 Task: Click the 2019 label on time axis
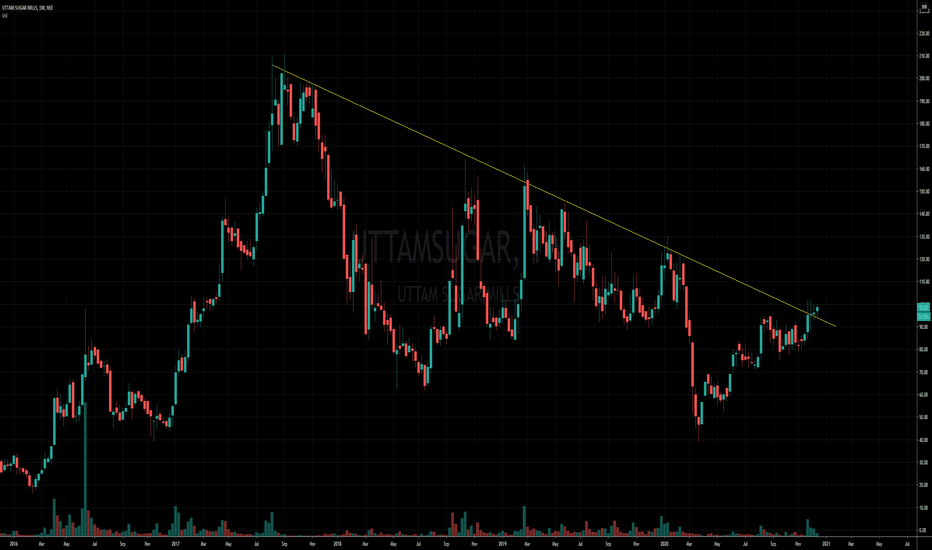point(502,544)
